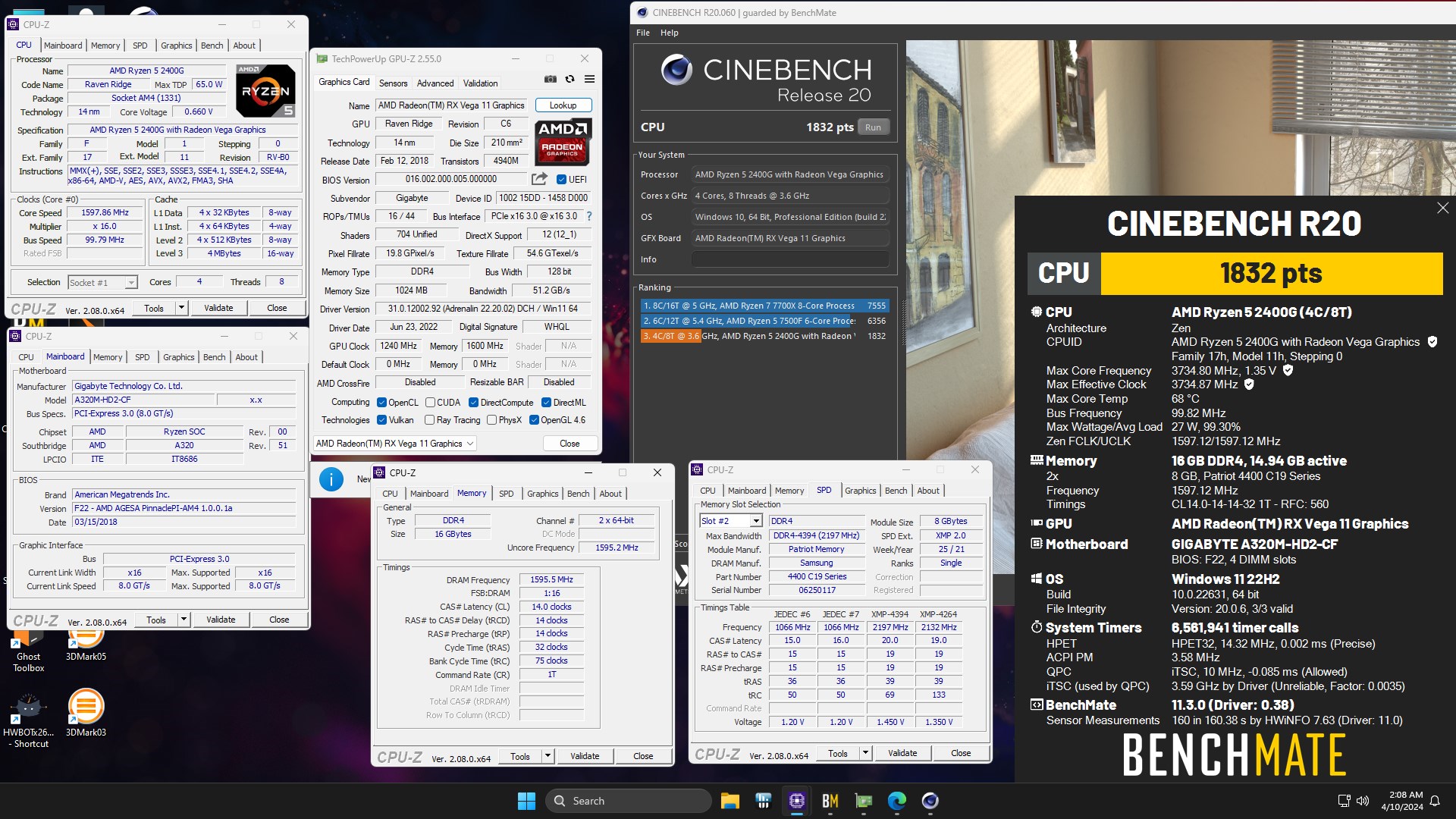Select the Ryzen 5 2400G ranking entry
Screen dimensions: 1456x819
tap(764, 336)
